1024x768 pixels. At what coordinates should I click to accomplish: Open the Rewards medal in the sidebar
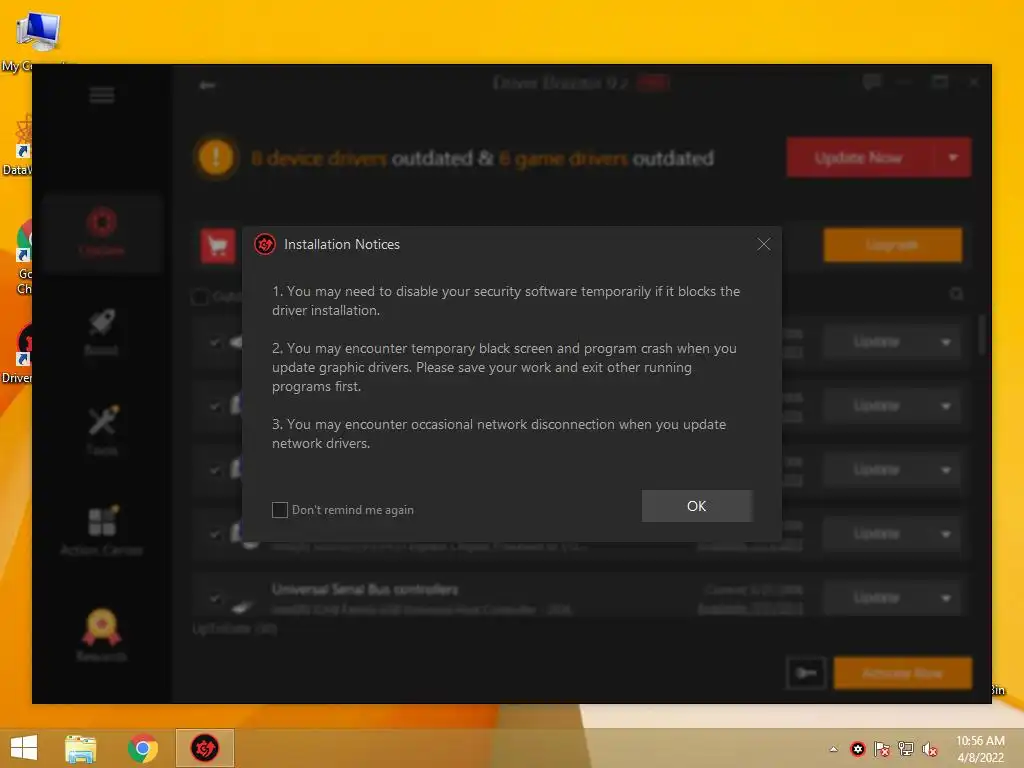coord(101,635)
